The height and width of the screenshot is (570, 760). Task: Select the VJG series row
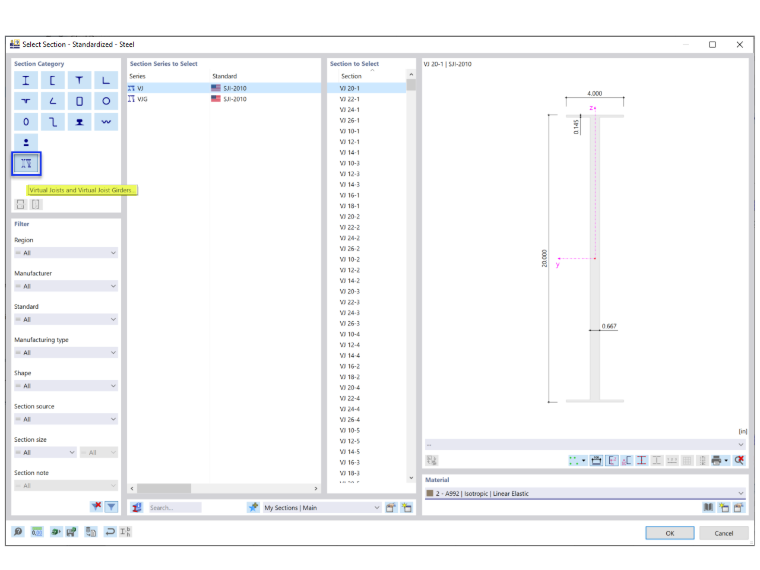tap(224, 99)
